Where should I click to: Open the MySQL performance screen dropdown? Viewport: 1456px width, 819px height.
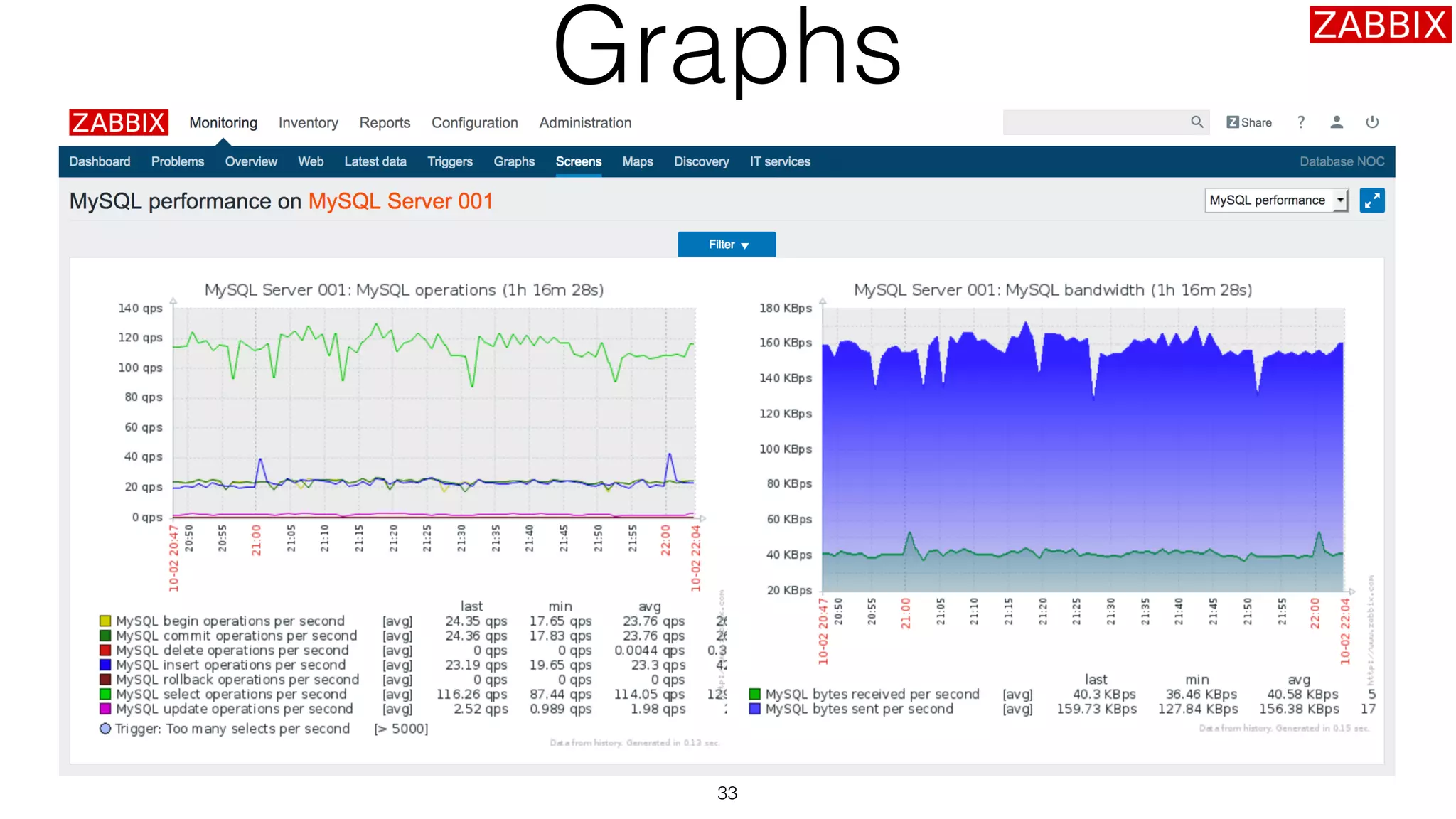click(1277, 200)
